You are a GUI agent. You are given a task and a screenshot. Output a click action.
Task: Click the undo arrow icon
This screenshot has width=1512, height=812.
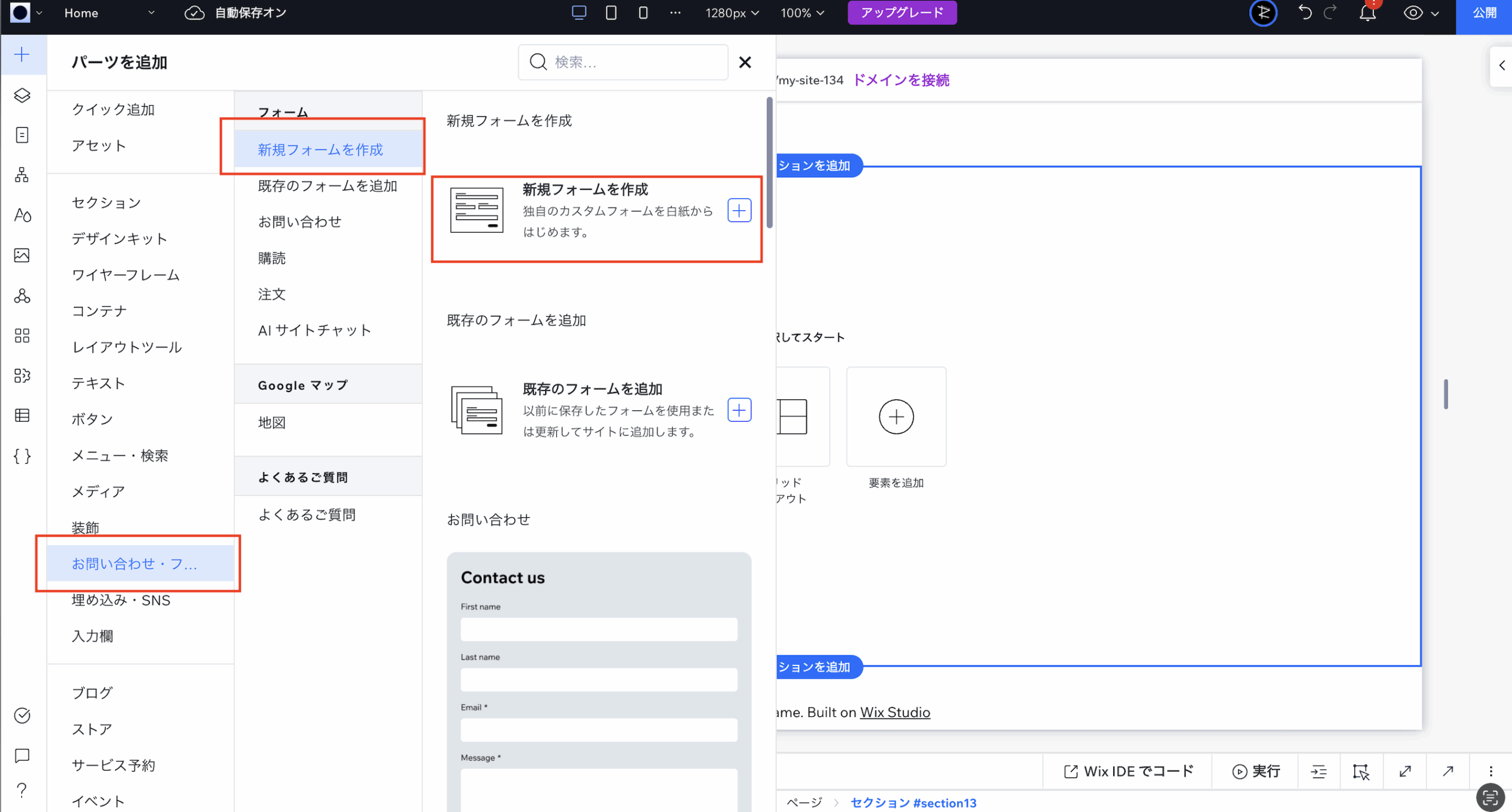click(1305, 13)
